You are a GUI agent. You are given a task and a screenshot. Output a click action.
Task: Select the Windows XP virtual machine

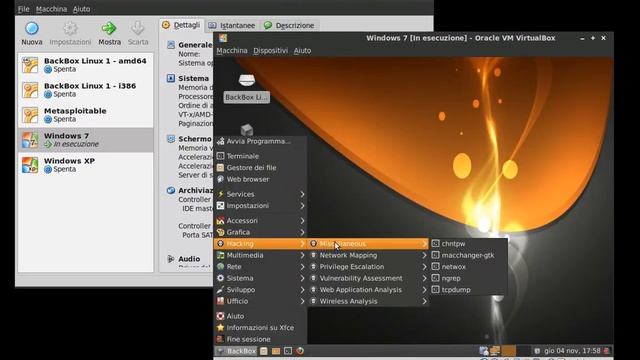(x=86, y=165)
